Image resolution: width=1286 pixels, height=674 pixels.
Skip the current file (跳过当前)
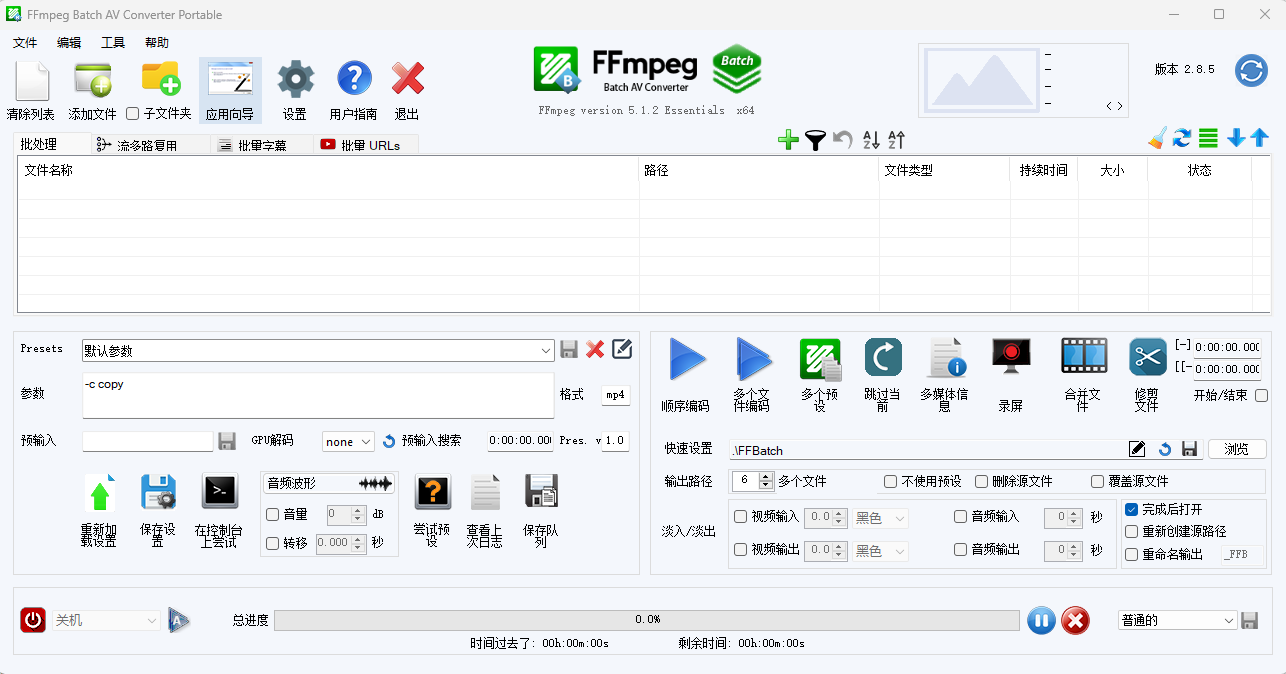pos(882,356)
